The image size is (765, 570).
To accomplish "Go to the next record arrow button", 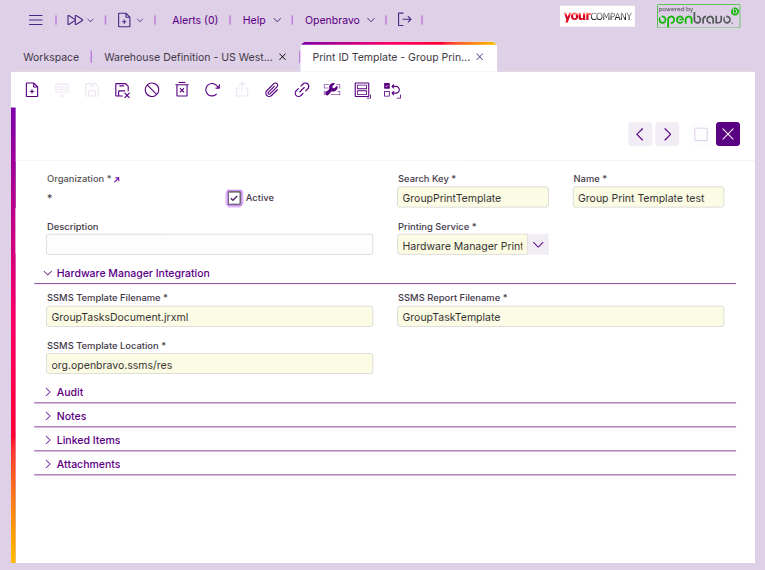I will click(667, 134).
